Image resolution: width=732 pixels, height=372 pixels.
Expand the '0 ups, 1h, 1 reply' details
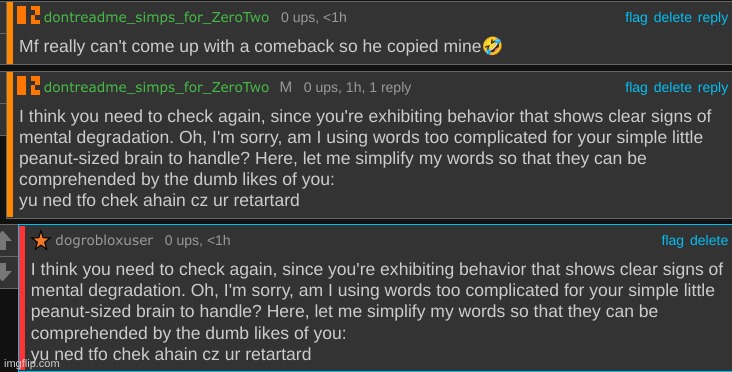tap(357, 88)
